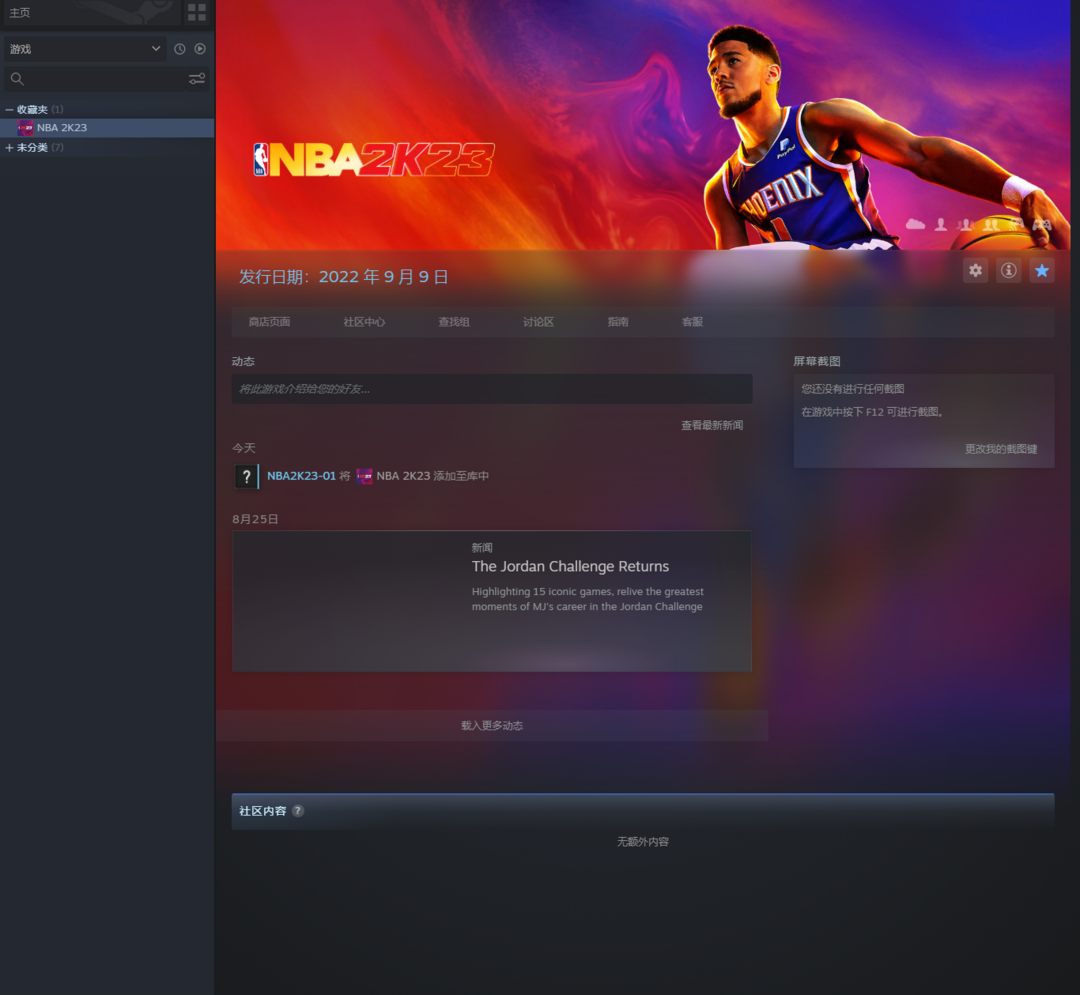The width and height of the screenshot is (1080, 995).
Task: Click the question mark beside 社区内容
Action: pyautogui.click(x=298, y=811)
